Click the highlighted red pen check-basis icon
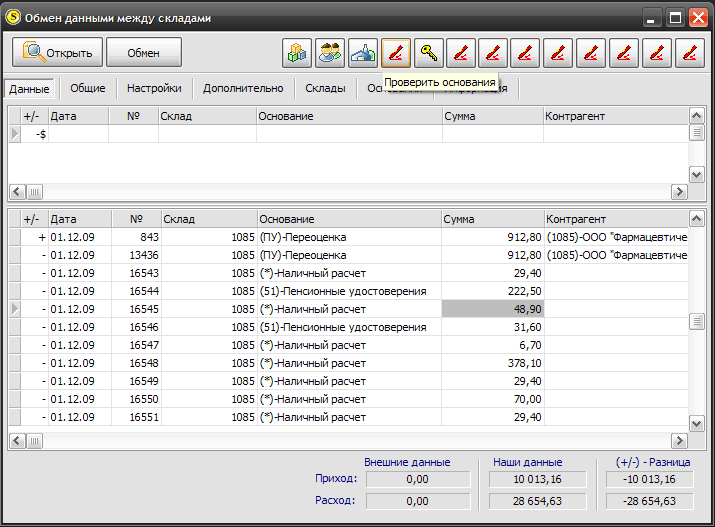Screen dimensions: 715x527 pos(395,53)
